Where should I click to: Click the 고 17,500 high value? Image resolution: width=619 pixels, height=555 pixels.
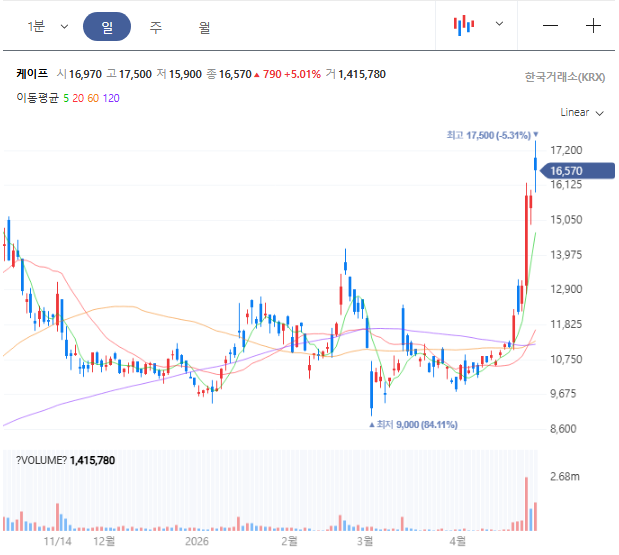(x=129, y=74)
